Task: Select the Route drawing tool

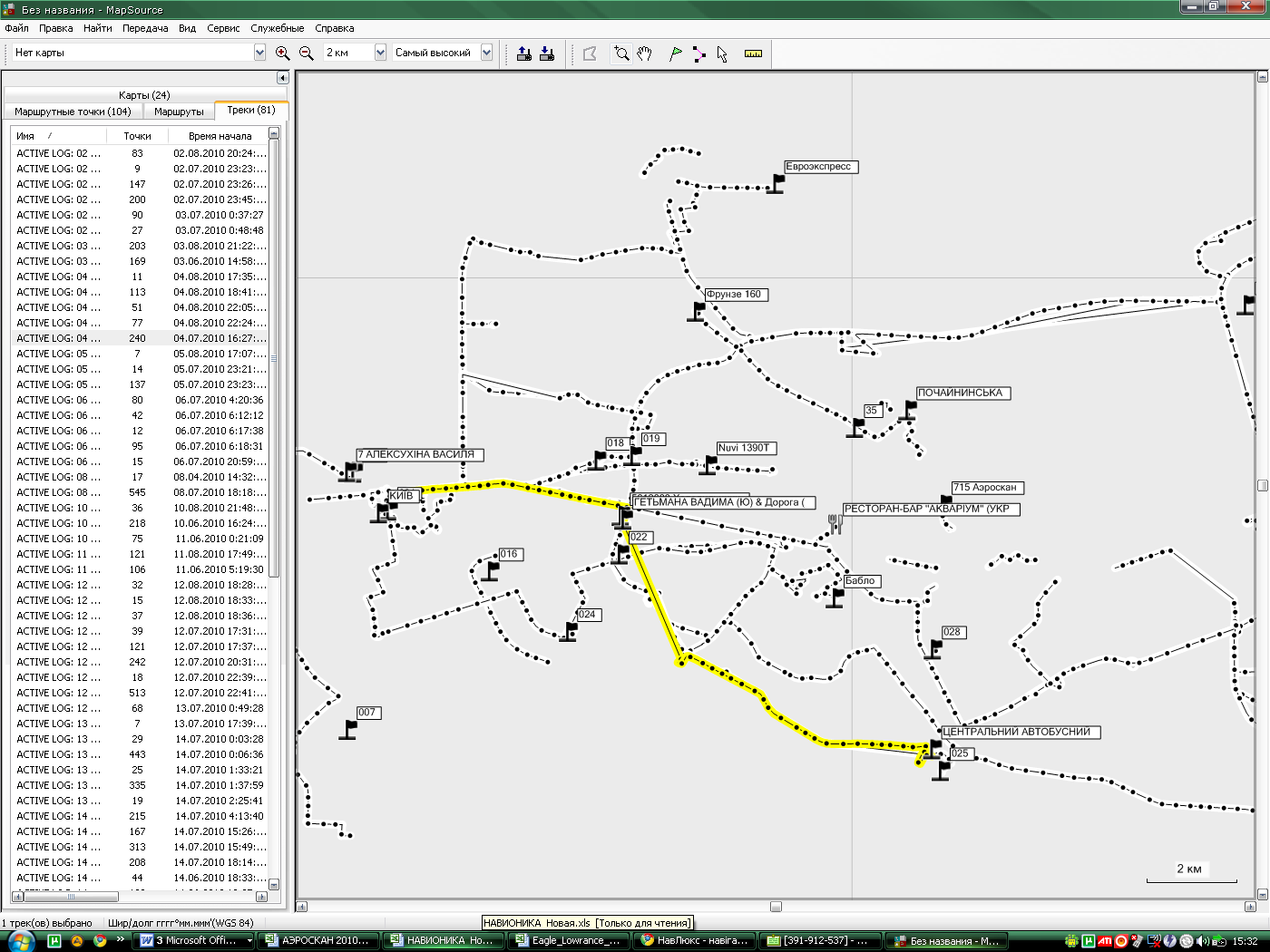Action: click(x=698, y=53)
